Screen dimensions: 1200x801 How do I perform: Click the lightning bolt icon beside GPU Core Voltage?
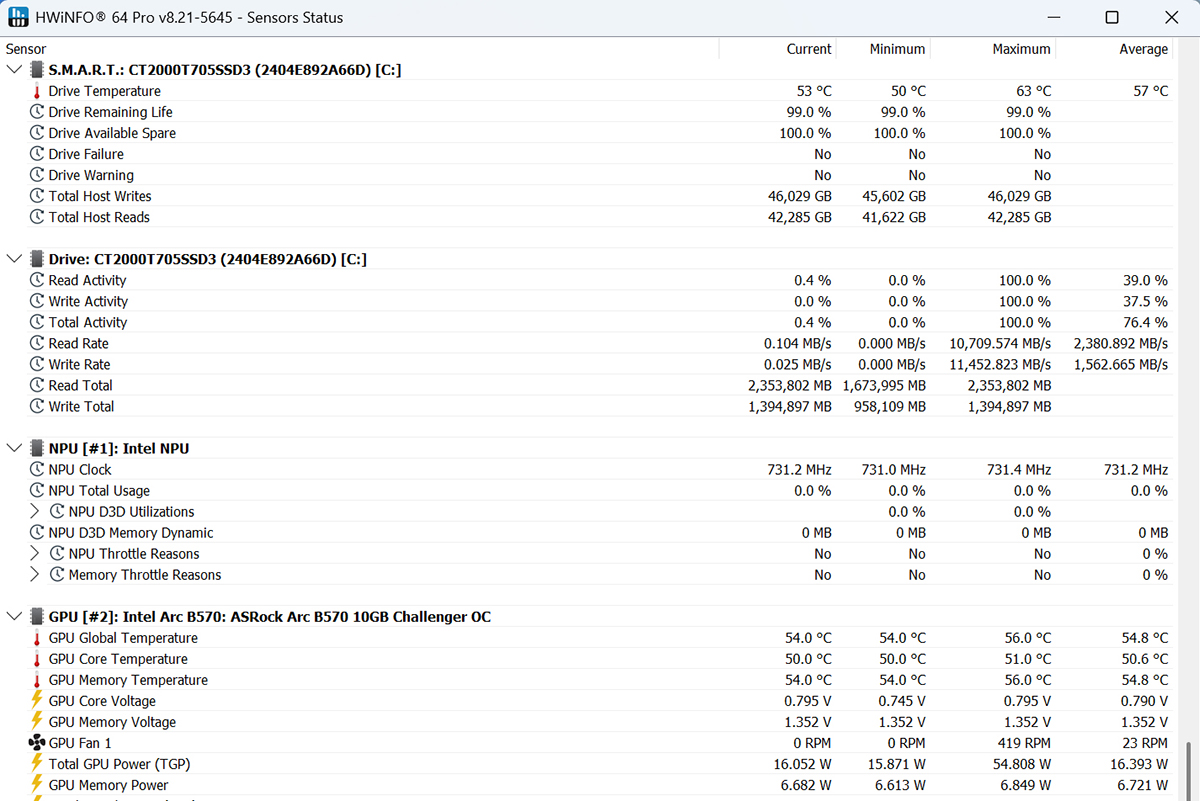tap(37, 701)
